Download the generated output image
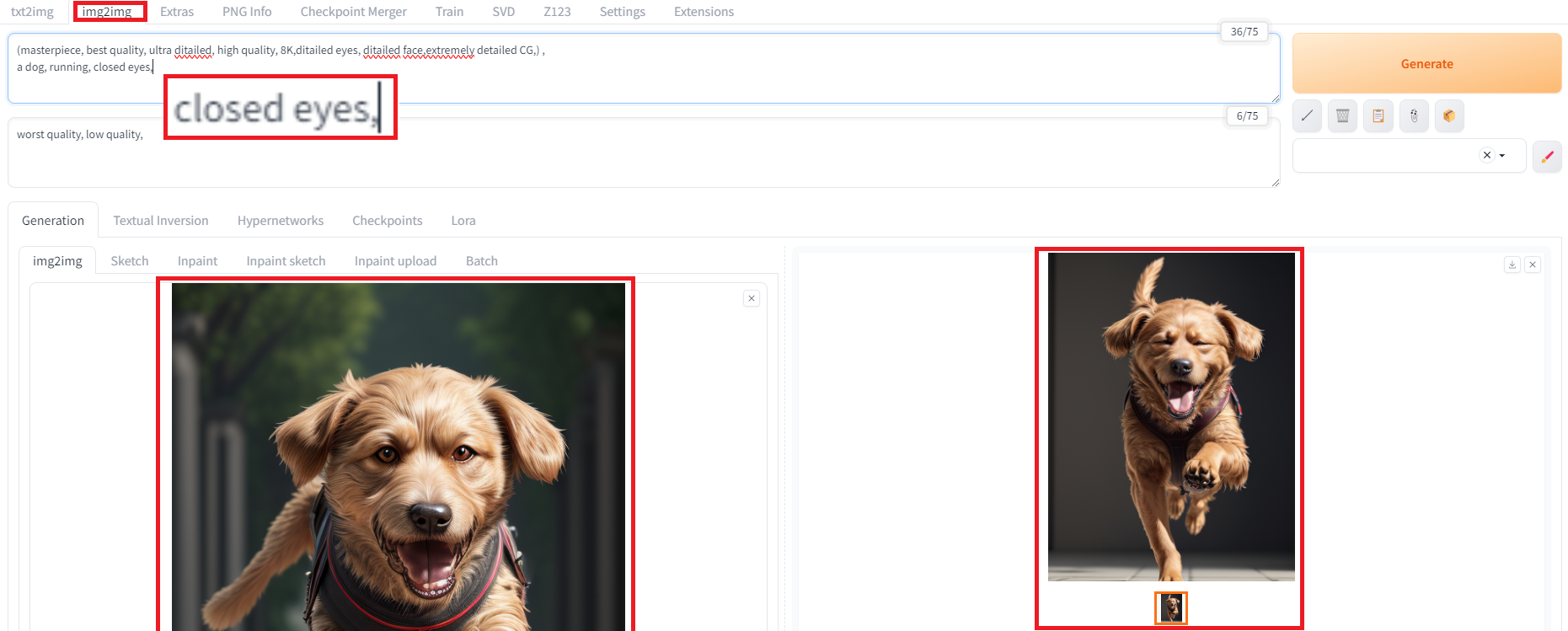Viewport: 1568px width, 631px height. pos(1512,265)
